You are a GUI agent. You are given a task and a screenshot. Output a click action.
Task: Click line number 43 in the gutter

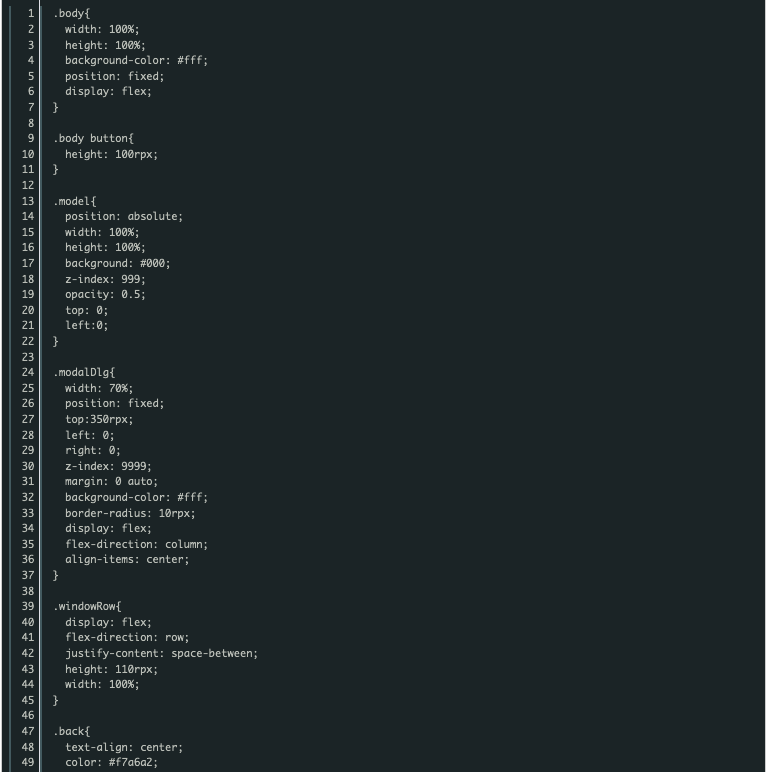[28, 669]
